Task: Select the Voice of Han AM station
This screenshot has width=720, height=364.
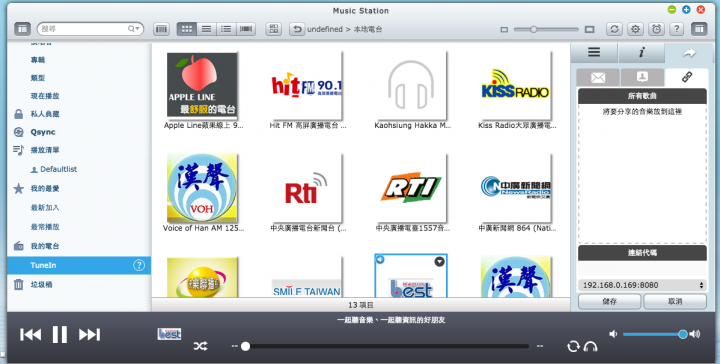Action: pos(202,188)
